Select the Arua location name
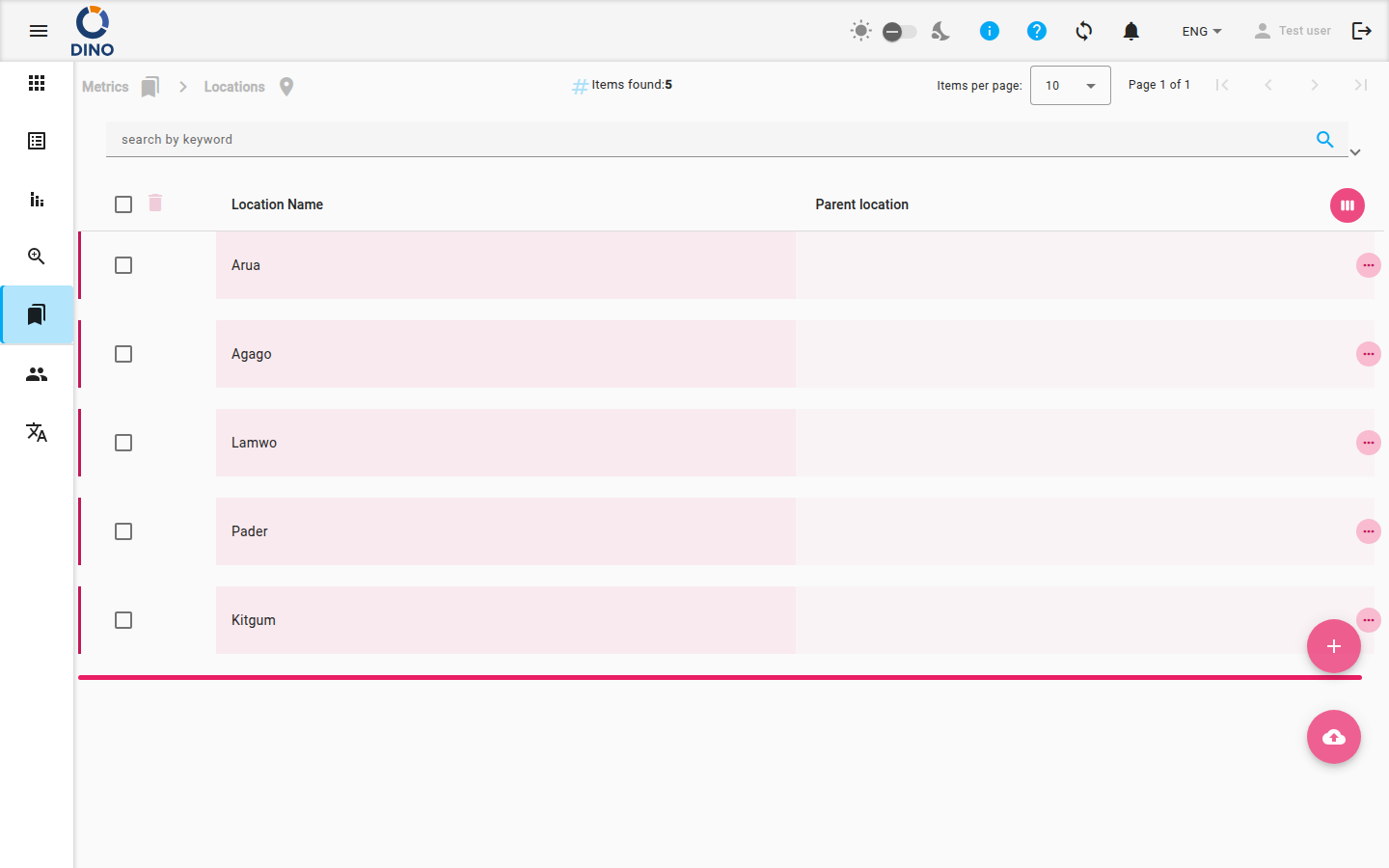The image size is (1389, 868). (246, 265)
